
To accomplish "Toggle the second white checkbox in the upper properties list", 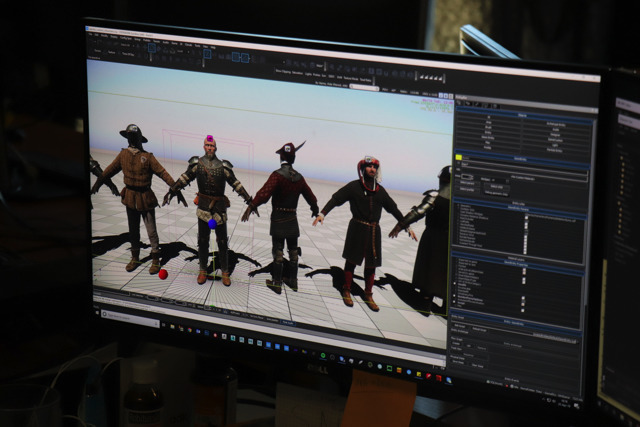I will coord(527,221).
